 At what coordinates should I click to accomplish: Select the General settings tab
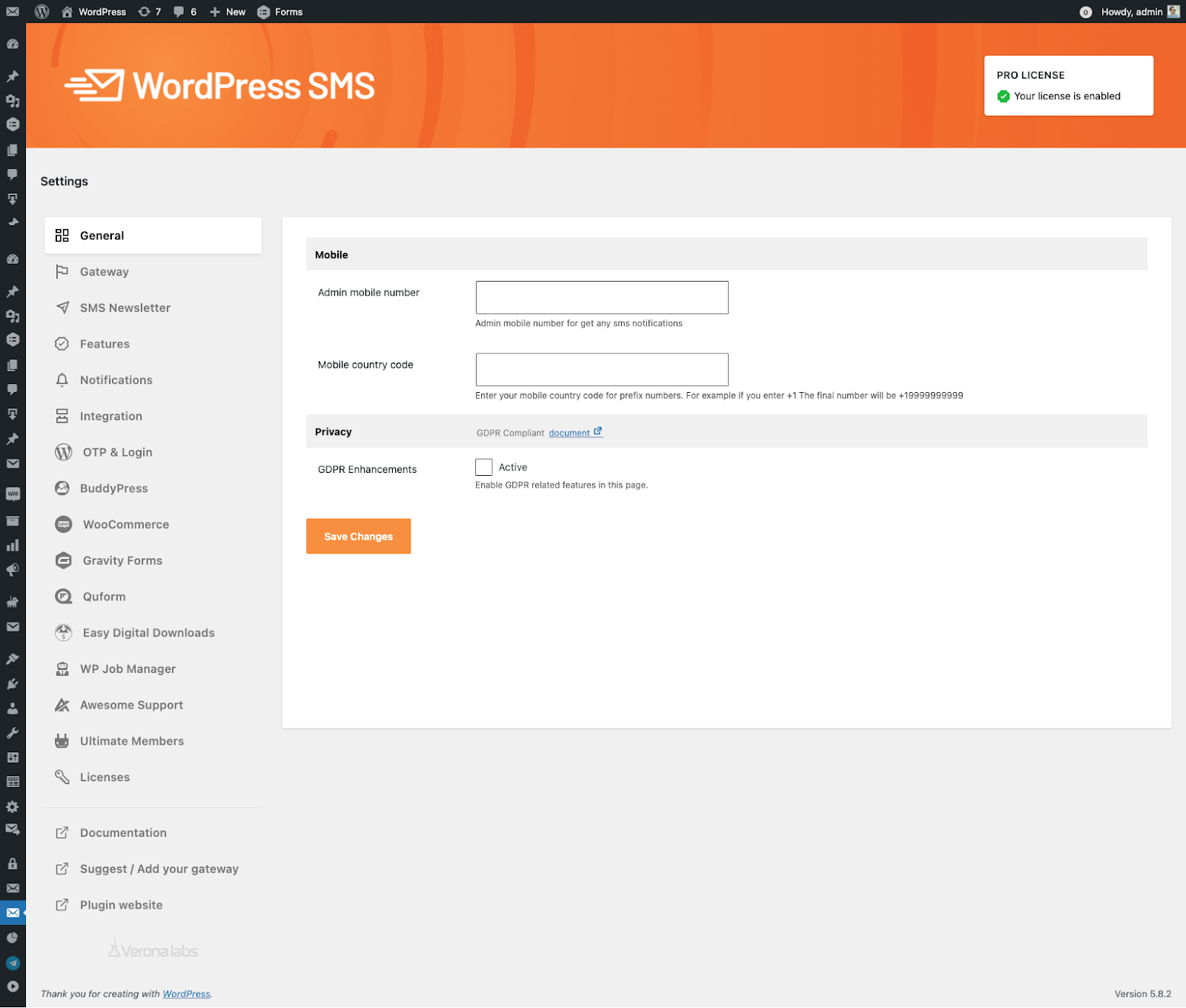tap(153, 236)
